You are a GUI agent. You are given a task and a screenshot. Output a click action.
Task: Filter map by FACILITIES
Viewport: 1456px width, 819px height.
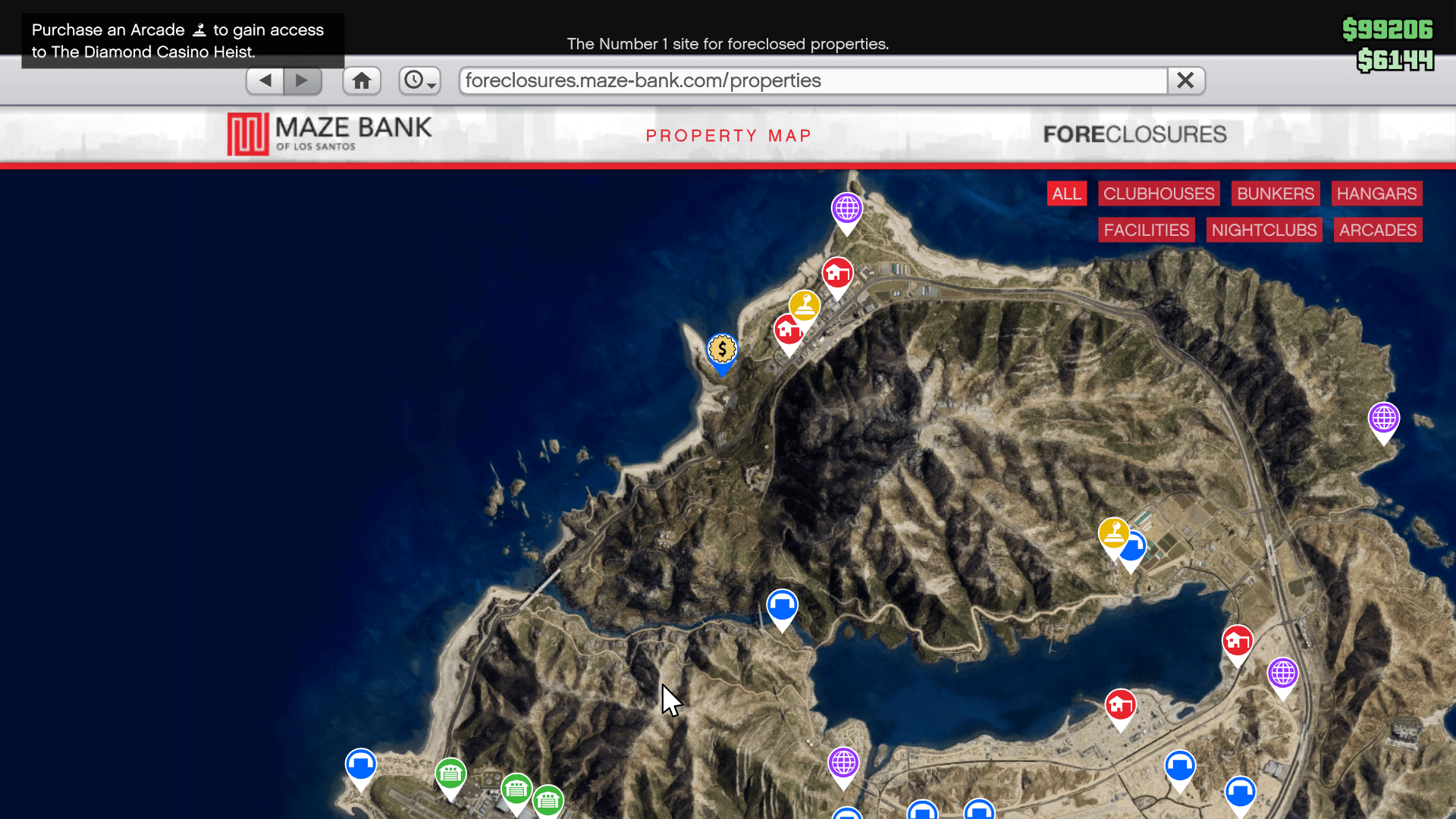click(x=1146, y=230)
